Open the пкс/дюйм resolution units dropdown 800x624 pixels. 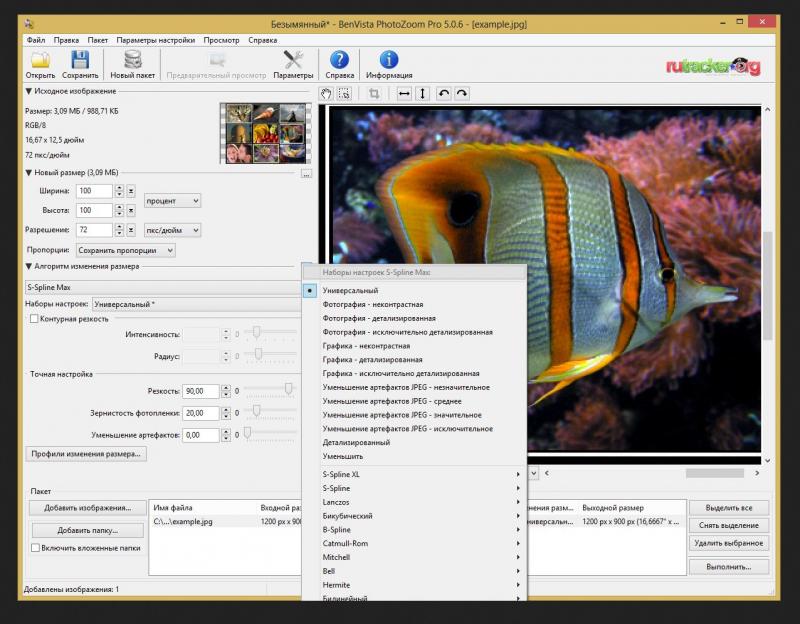click(x=172, y=230)
